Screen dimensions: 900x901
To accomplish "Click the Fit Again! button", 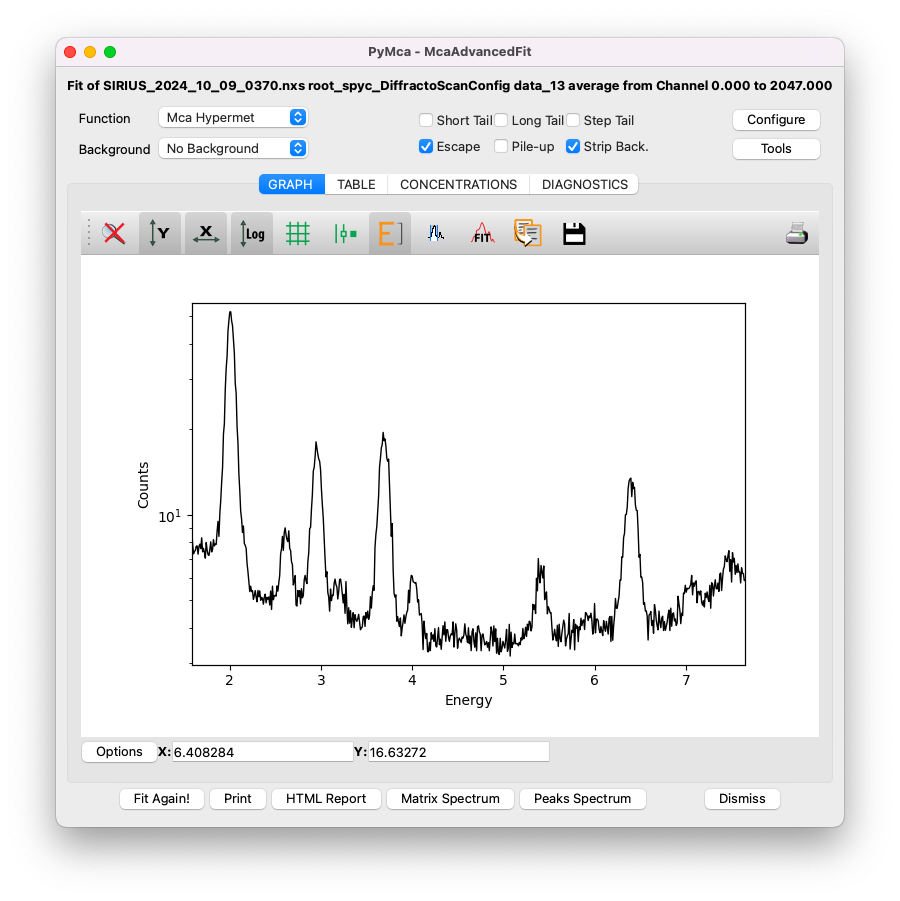I will [161, 799].
